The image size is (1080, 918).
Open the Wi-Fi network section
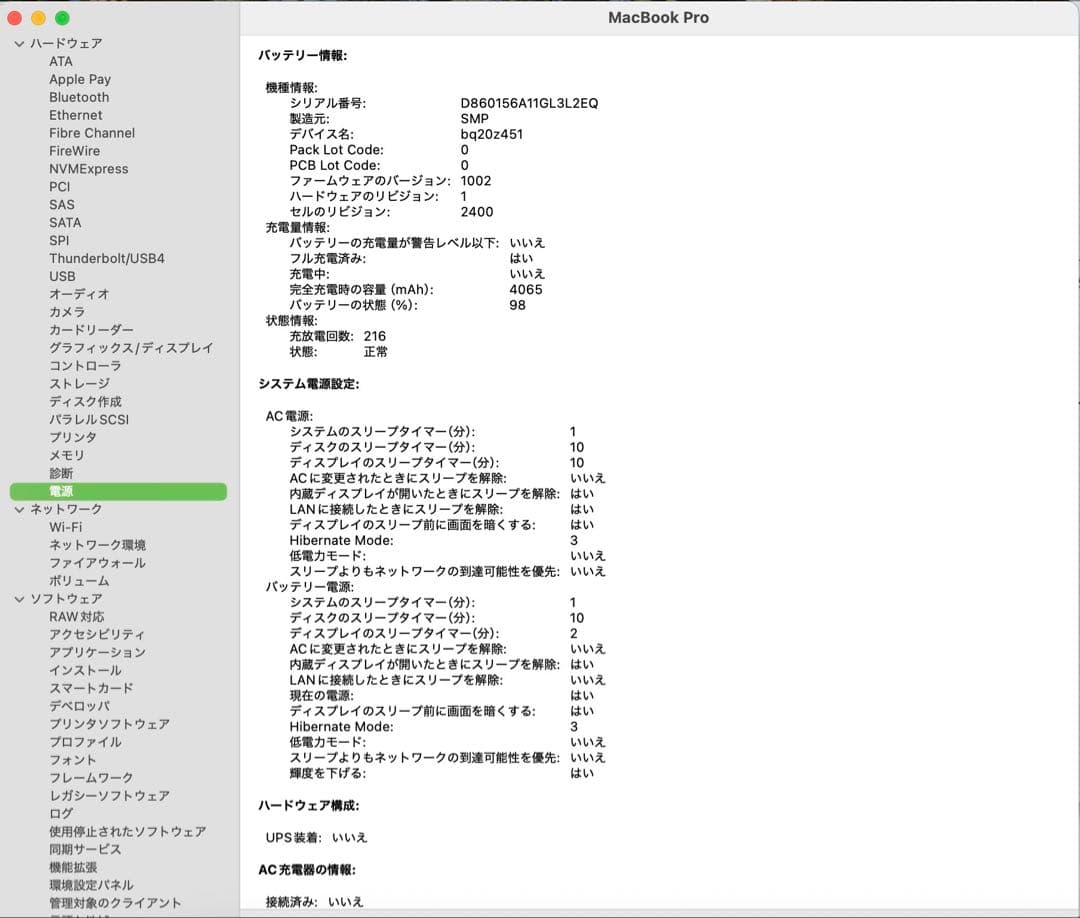[67, 527]
